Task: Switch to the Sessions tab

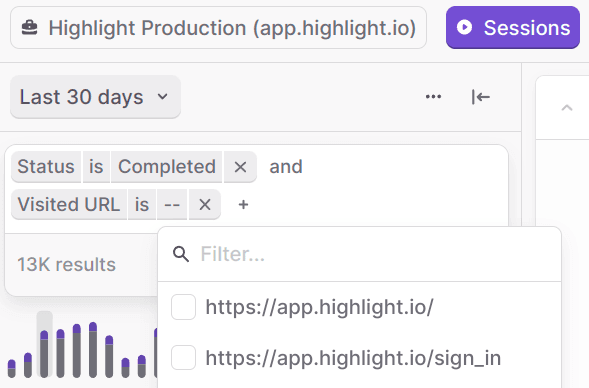Action: click(513, 27)
